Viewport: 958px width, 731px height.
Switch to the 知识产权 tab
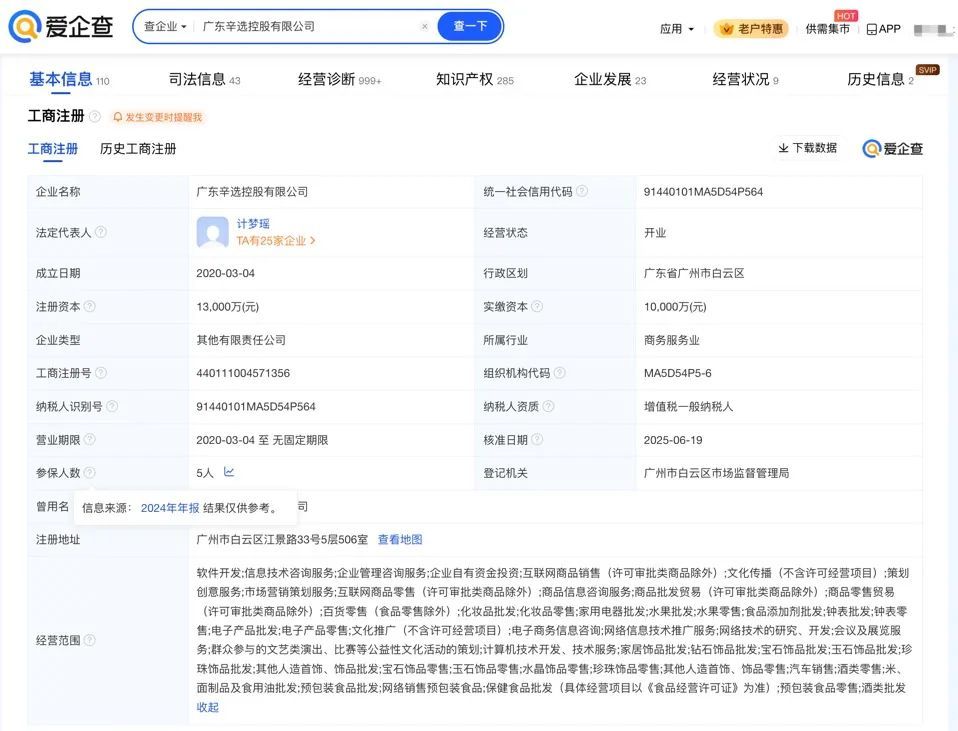[475, 79]
